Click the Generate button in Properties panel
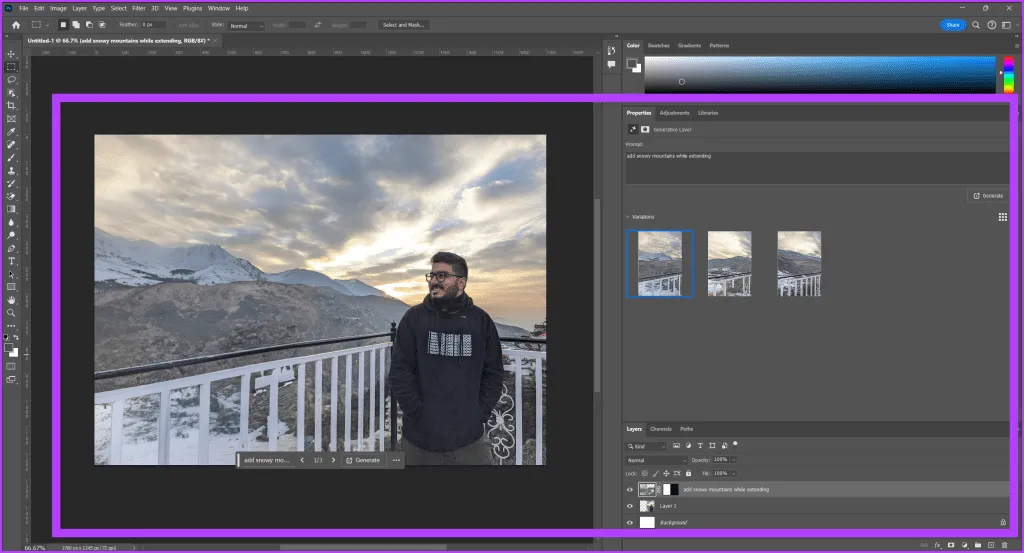 [x=987, y=196]
